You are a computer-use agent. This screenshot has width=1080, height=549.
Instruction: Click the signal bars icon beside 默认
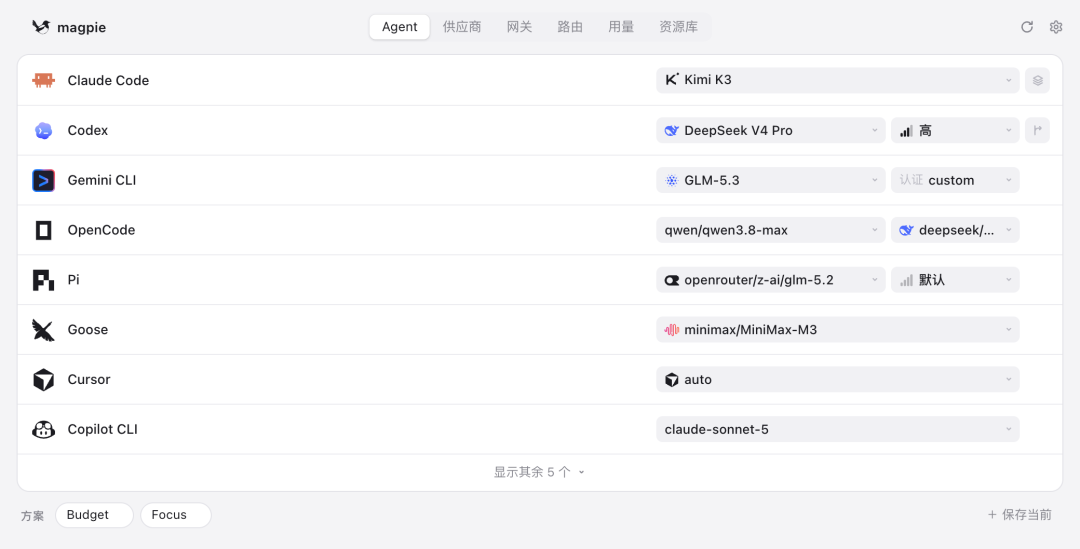pyautogui.click(x=906, y=280)
